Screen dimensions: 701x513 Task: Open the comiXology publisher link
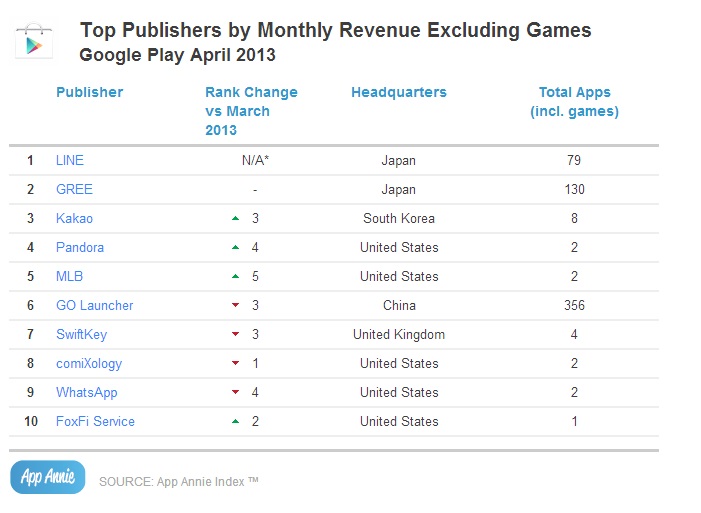89,364
